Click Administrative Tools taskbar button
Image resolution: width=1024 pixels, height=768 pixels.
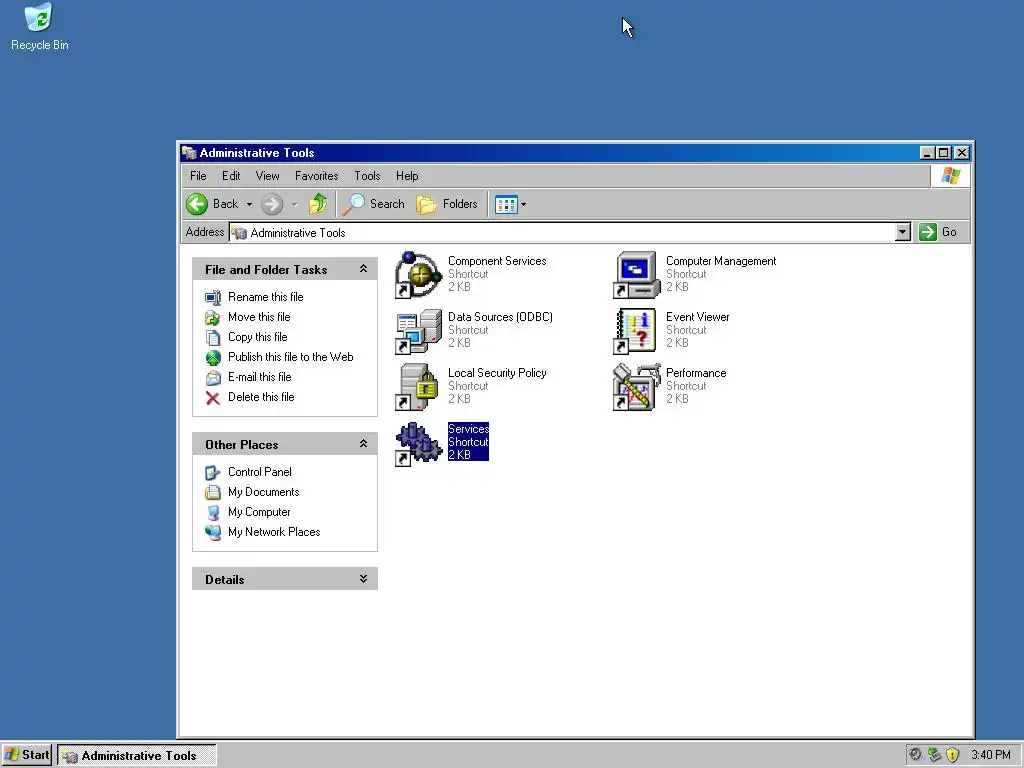[x=136, y=755]
